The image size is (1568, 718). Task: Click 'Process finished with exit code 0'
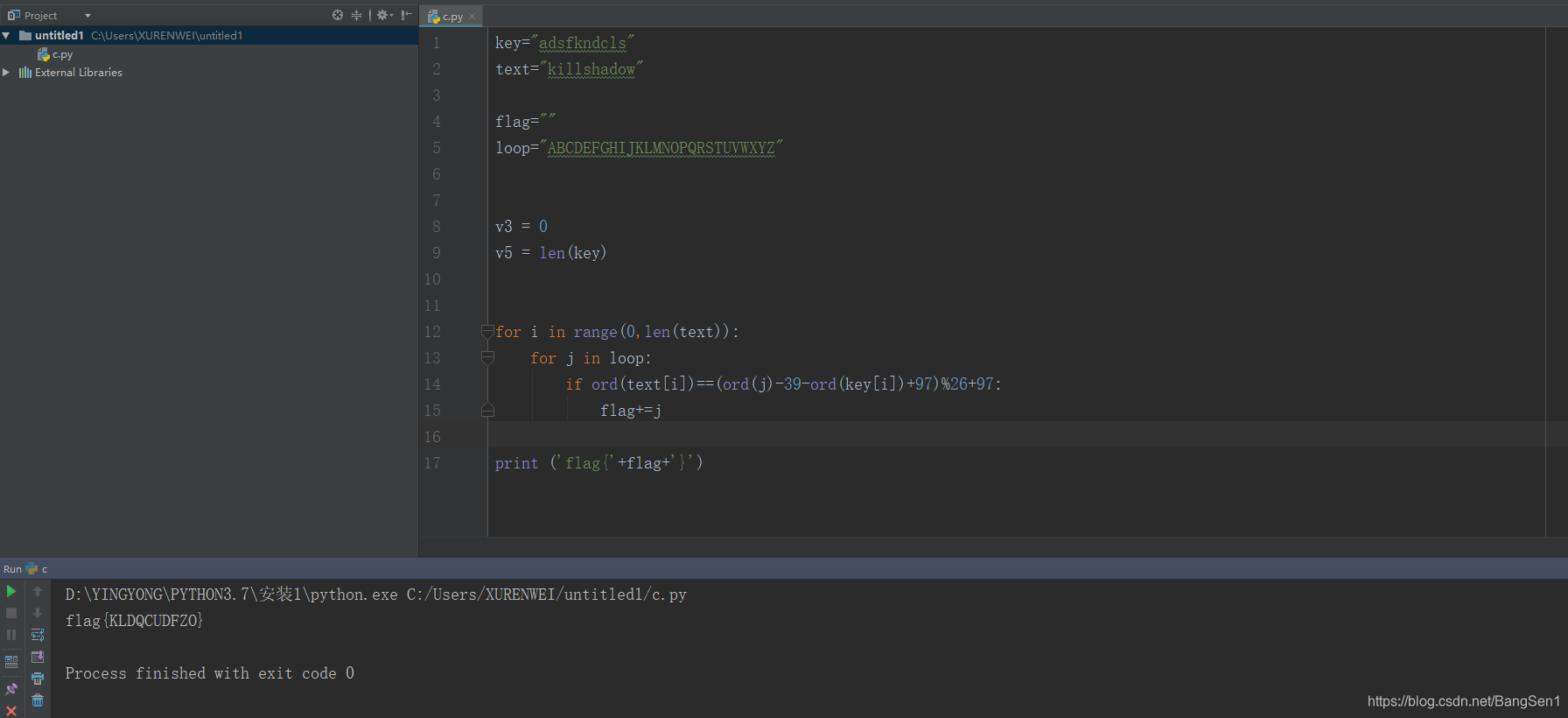click(210, 673)
